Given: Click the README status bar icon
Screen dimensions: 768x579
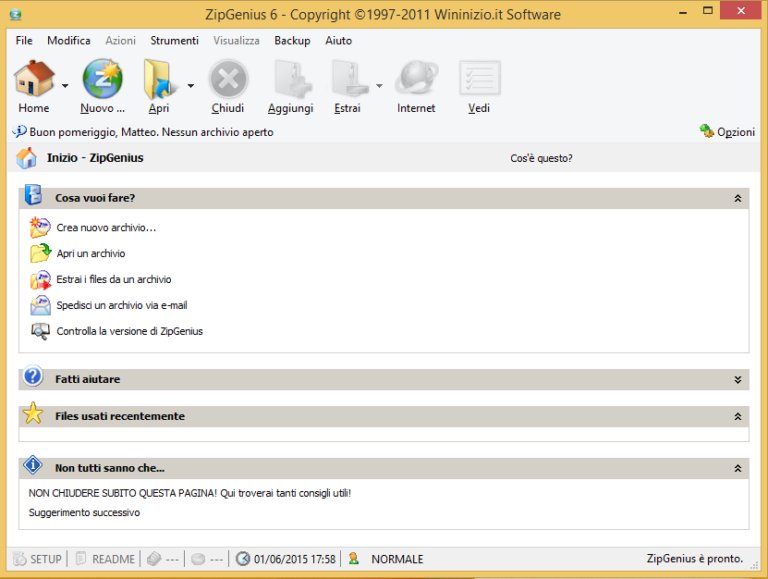Looking at the screenshot, I should coord(82,559).
